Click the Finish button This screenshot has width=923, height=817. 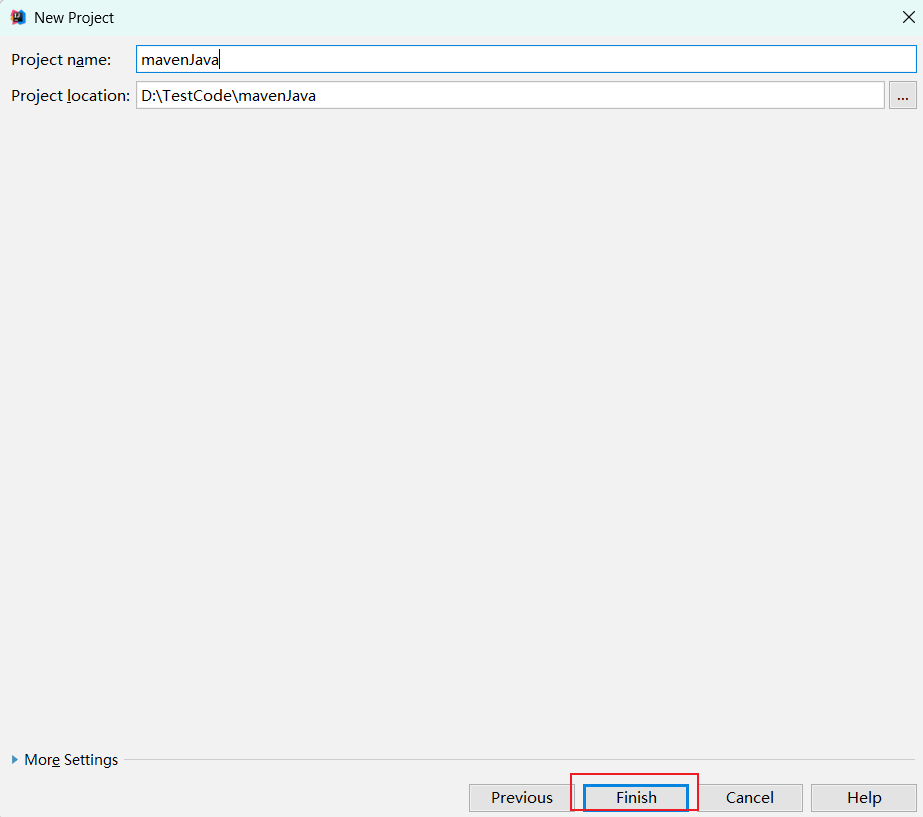[x=636, y=798]
